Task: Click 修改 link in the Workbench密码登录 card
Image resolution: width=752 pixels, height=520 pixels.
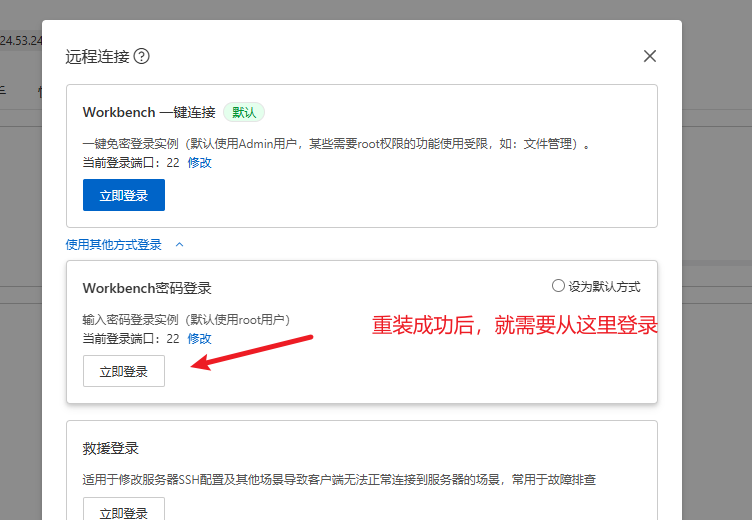Action: 200,339
